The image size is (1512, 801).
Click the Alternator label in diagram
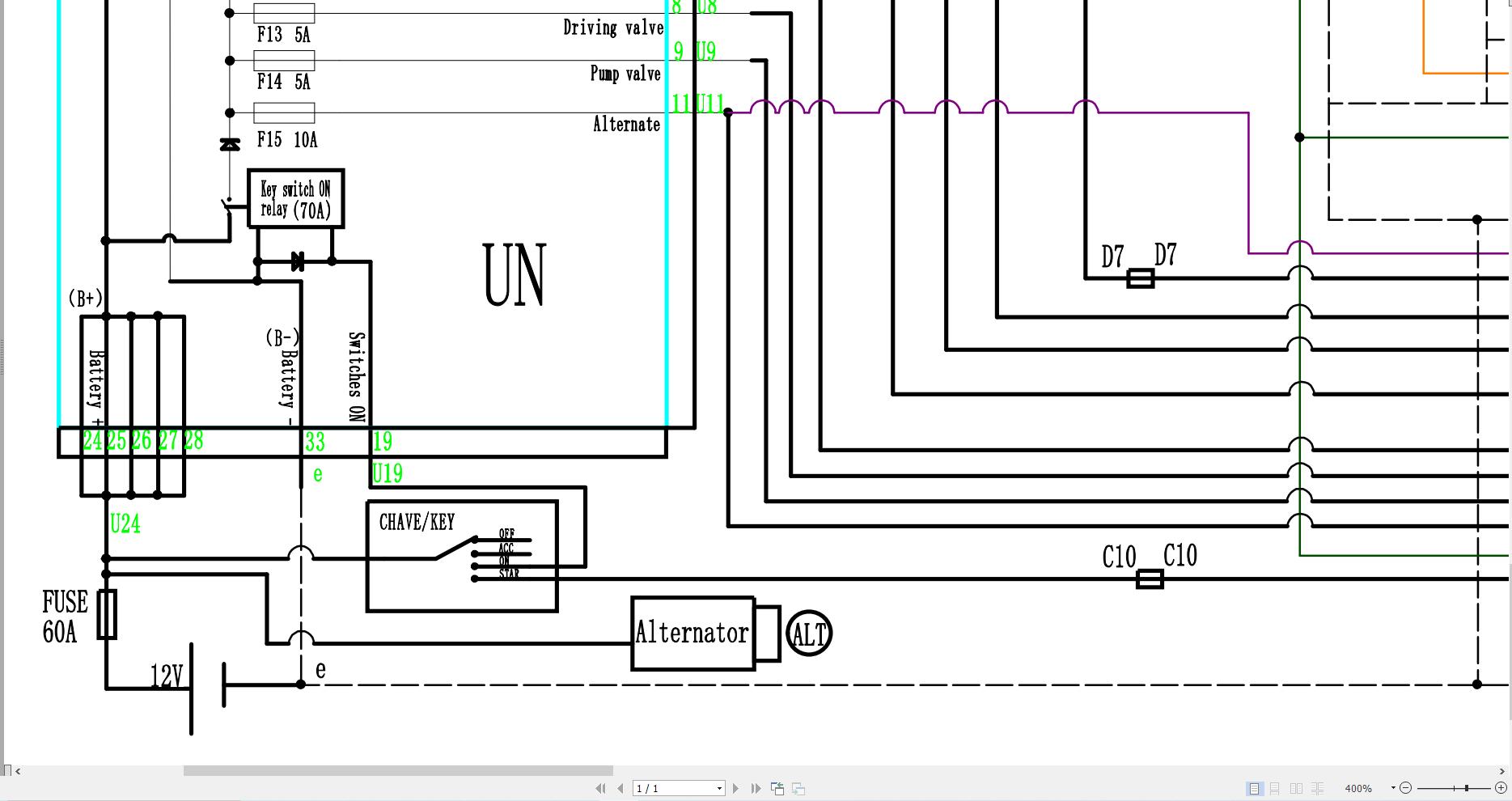tap(692, 633)
